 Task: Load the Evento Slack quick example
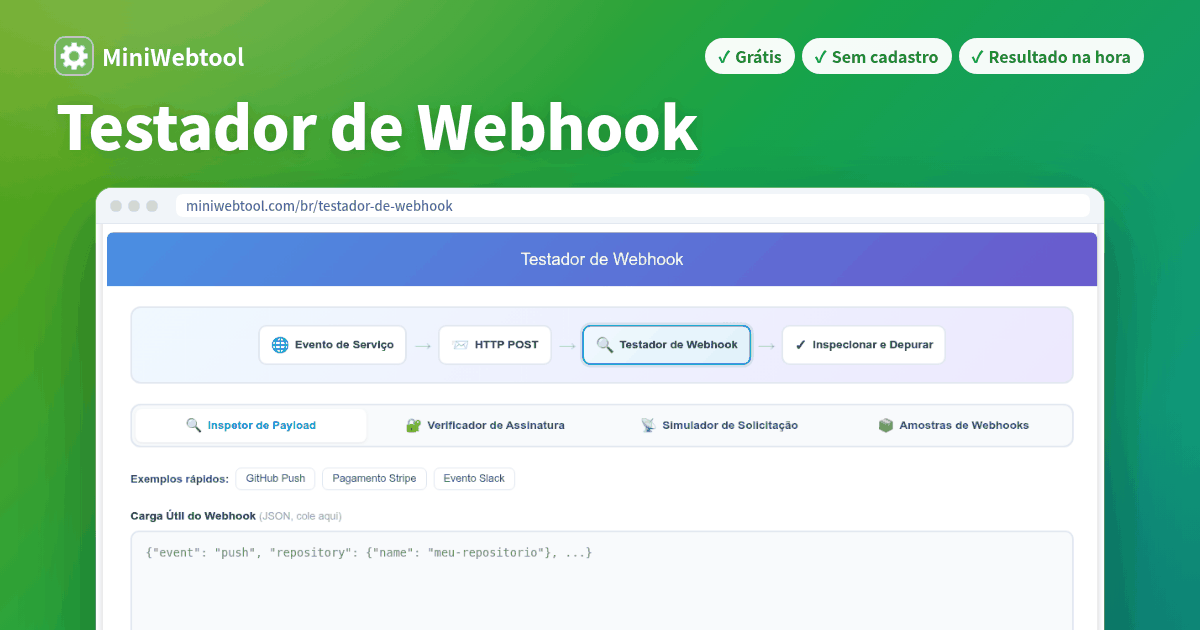click(x=474, y=479)
